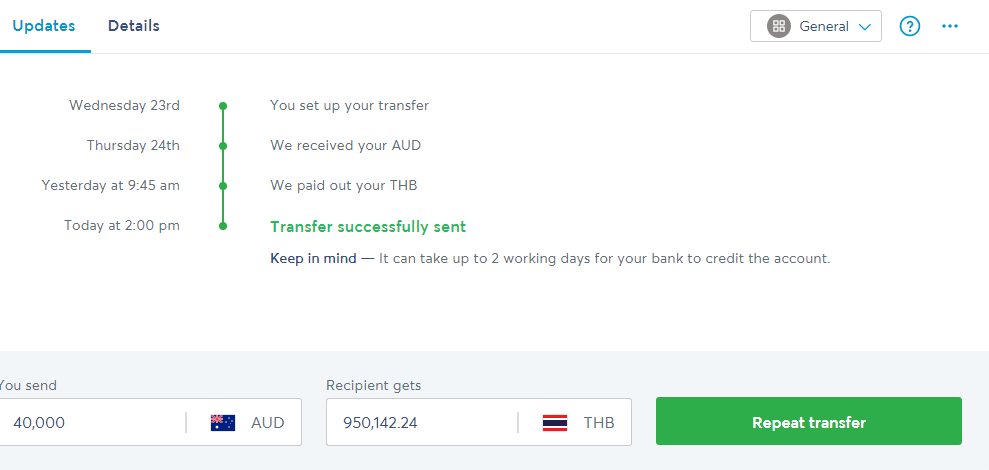Open the three-dot more options menu
The height and width of the screenshot is (470, 989).
(x=950, y=27)
